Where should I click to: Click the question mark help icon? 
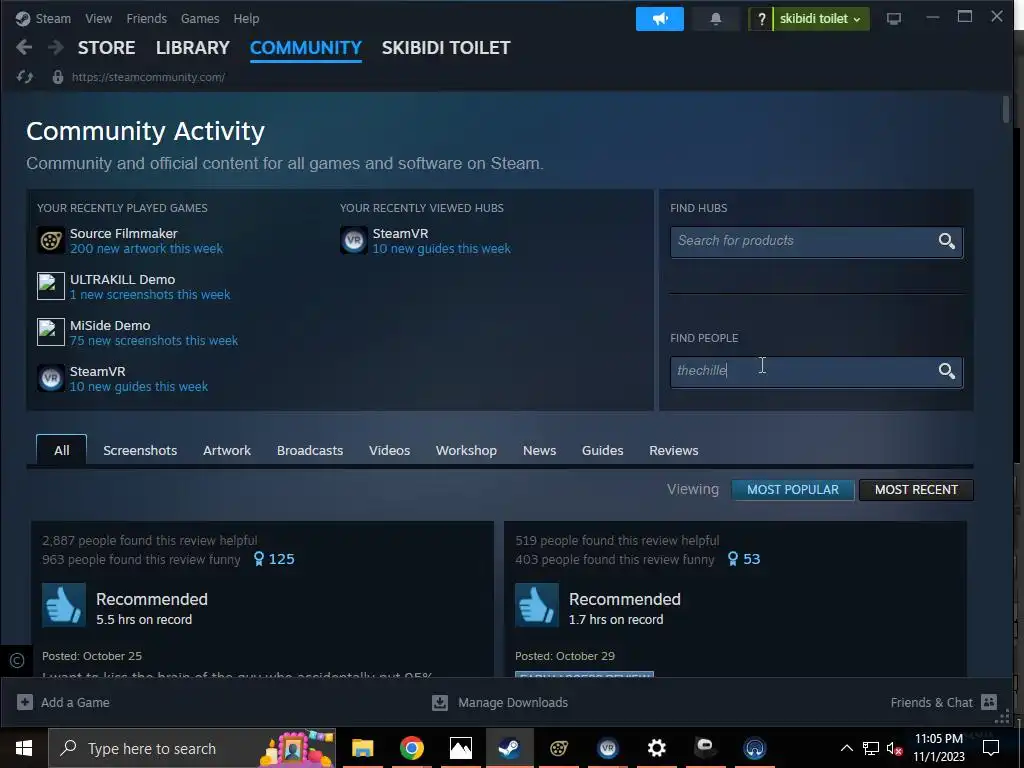pyautogui.click(x=761, y=19)
